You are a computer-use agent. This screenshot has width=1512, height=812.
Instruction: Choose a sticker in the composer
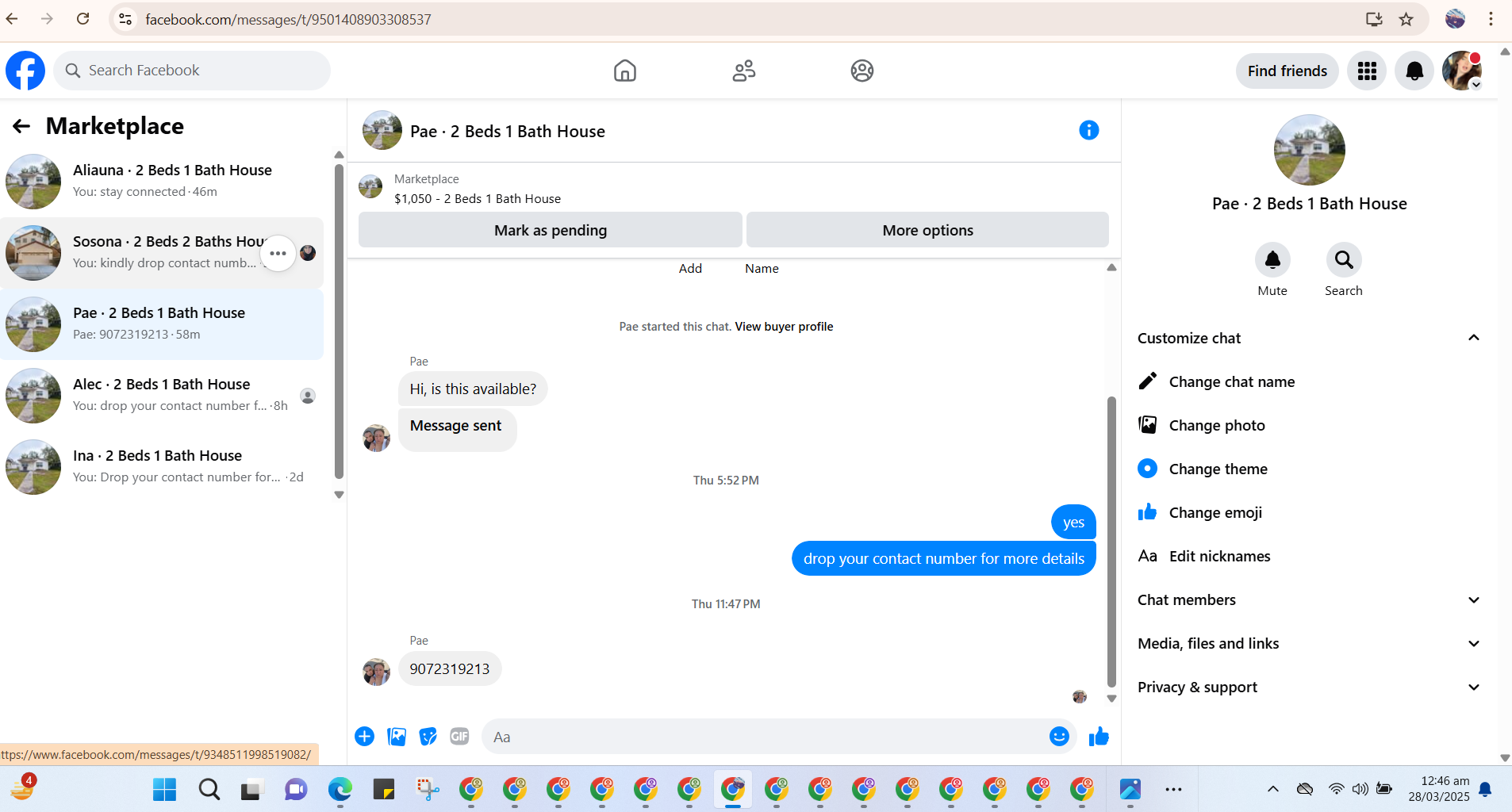[x=428, y=737]
